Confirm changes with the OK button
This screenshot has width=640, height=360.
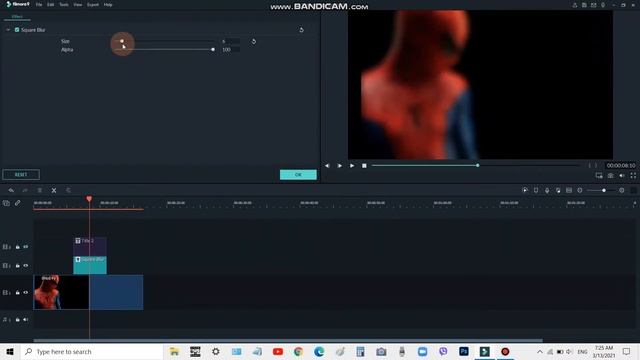tap(298, 175)
